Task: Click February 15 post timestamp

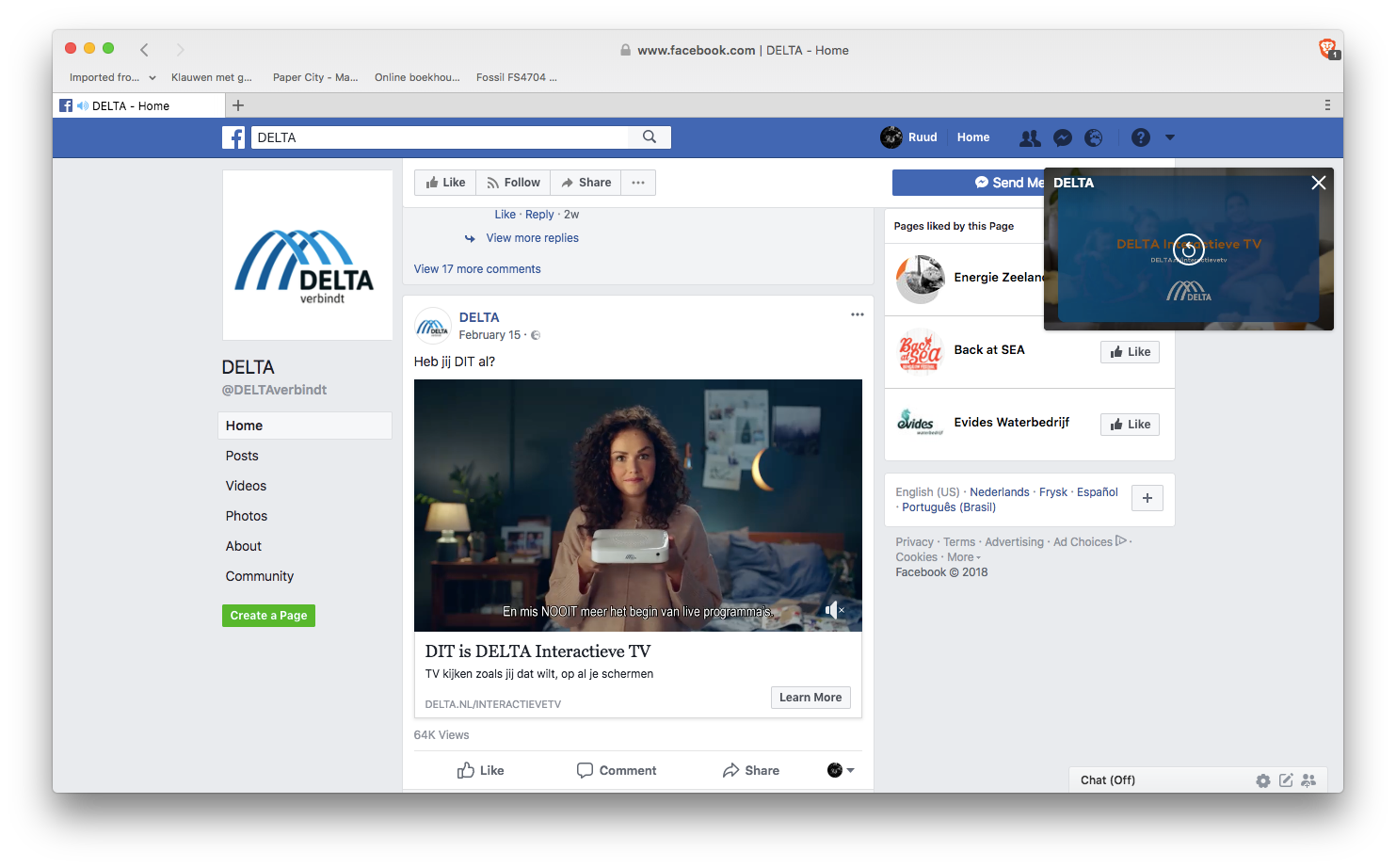Action: click(489, 335)
